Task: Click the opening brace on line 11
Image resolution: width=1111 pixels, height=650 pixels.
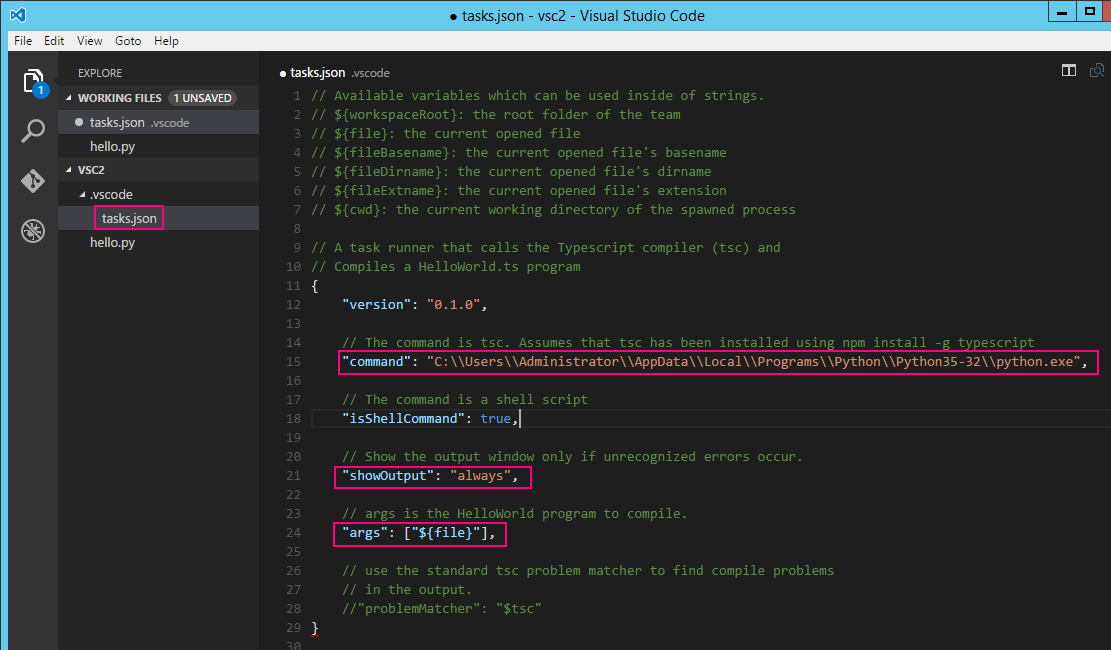Action: [x=315, y=286]
